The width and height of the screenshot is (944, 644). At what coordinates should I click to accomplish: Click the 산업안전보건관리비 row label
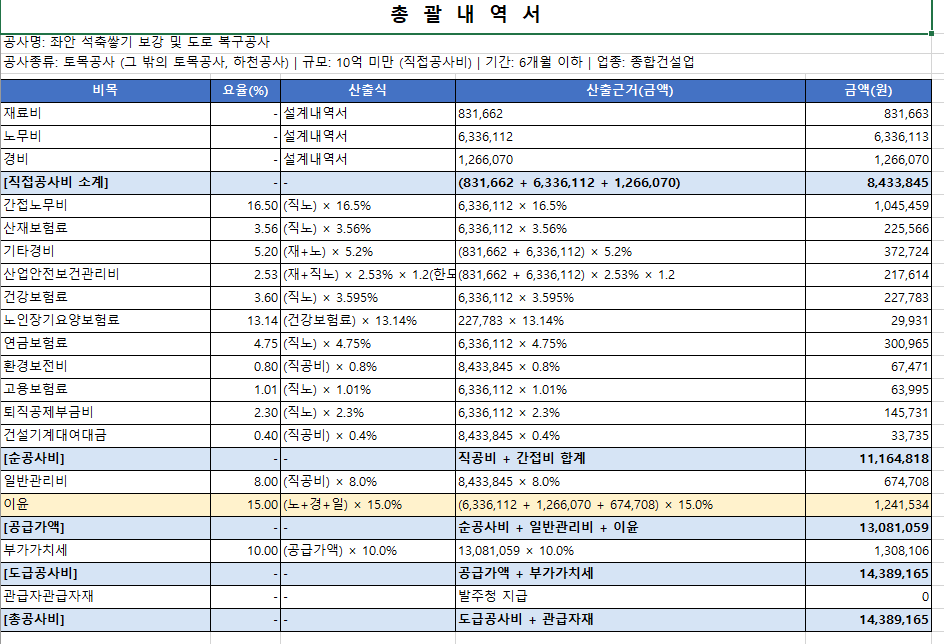pos(105,274)
